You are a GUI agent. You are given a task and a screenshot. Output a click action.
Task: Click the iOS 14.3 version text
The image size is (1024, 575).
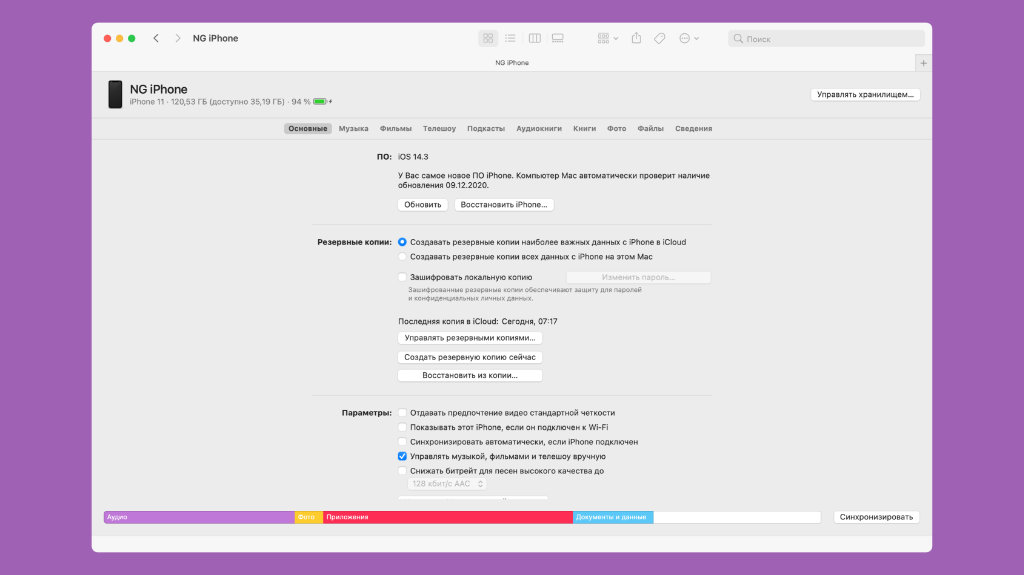click(x=413, y=157)
